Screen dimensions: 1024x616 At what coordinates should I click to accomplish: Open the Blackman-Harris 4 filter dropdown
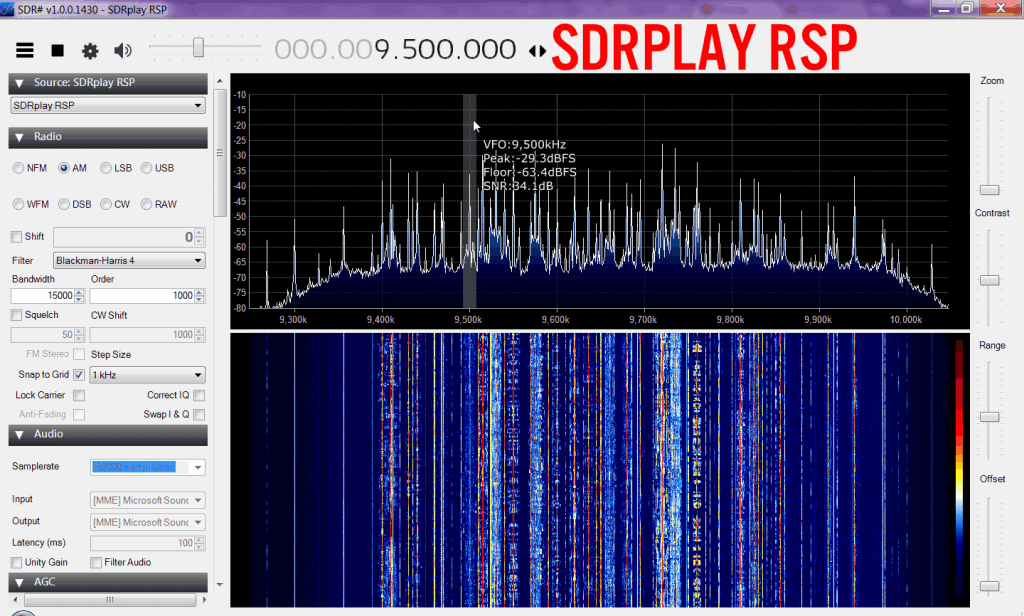[x=129, y=261]
